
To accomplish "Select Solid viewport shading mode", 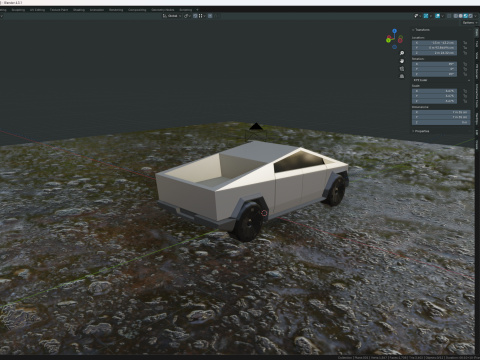I will [x=461, y=16].
